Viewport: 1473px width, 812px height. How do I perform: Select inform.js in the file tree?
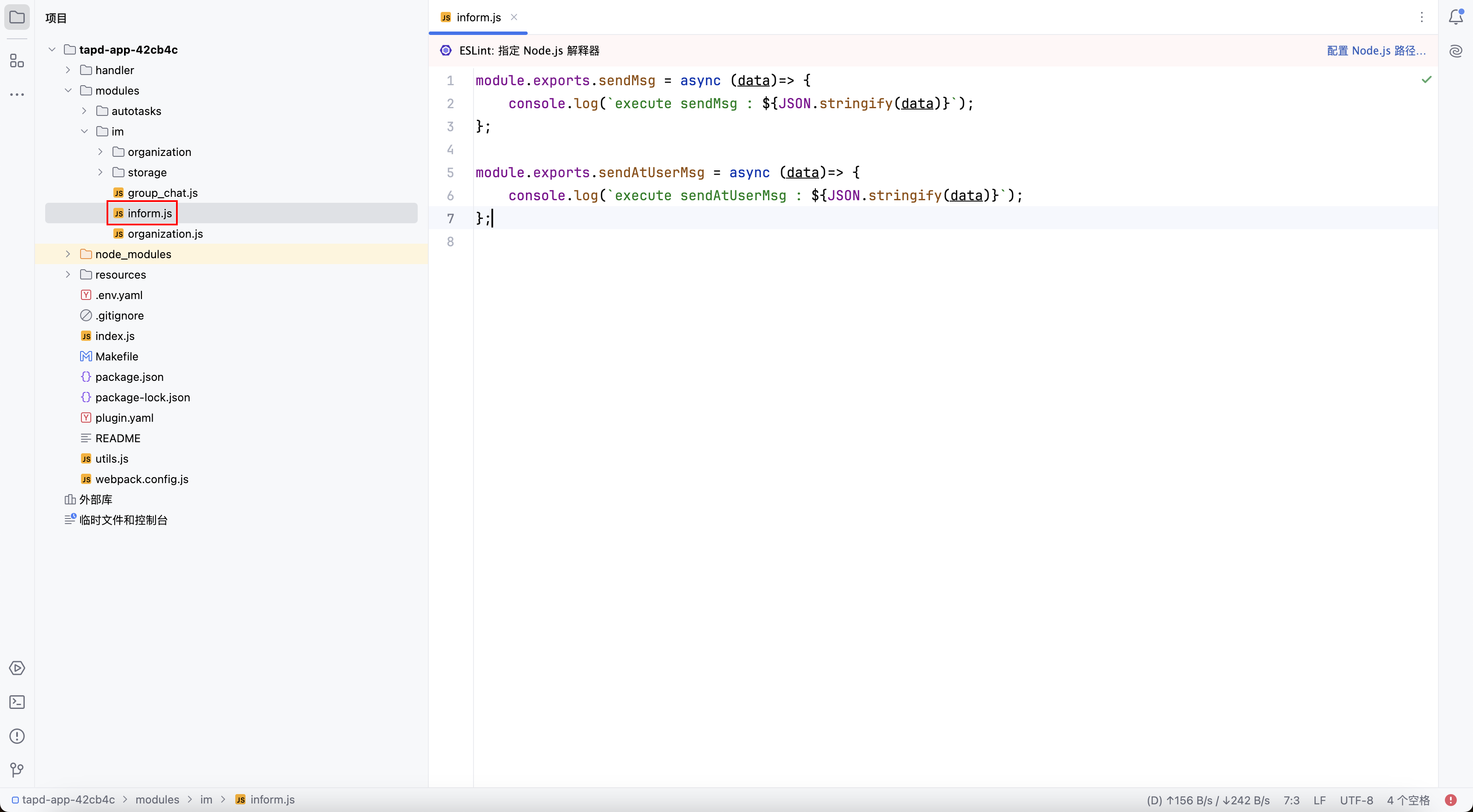149,212
